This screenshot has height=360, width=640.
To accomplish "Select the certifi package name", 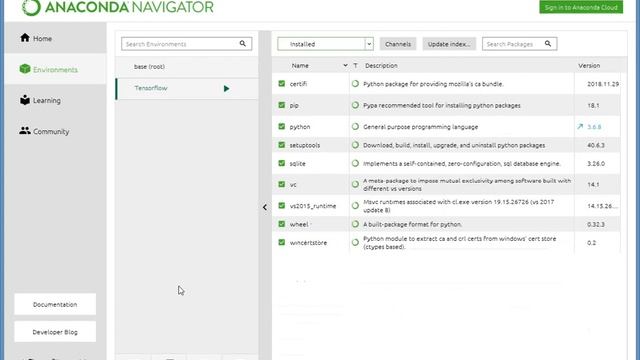I will click(298, 84).
